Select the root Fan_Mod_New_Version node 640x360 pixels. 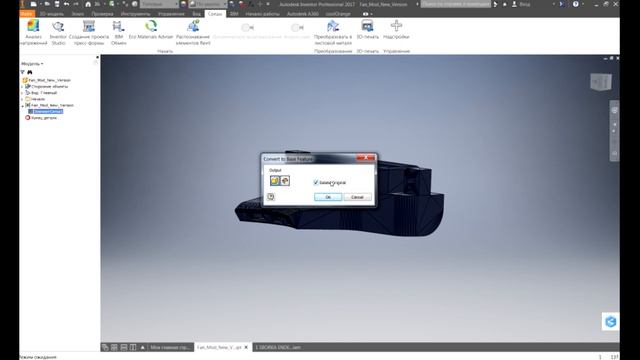click(x=47, y=80)
